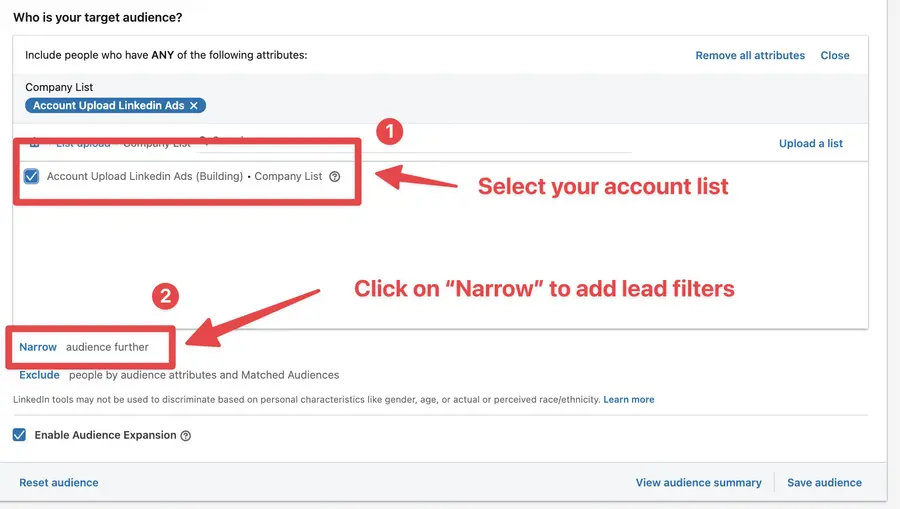Open help icon beside Company List
The height and width of the screenshot is (509, 900).
tap(335, 177)
